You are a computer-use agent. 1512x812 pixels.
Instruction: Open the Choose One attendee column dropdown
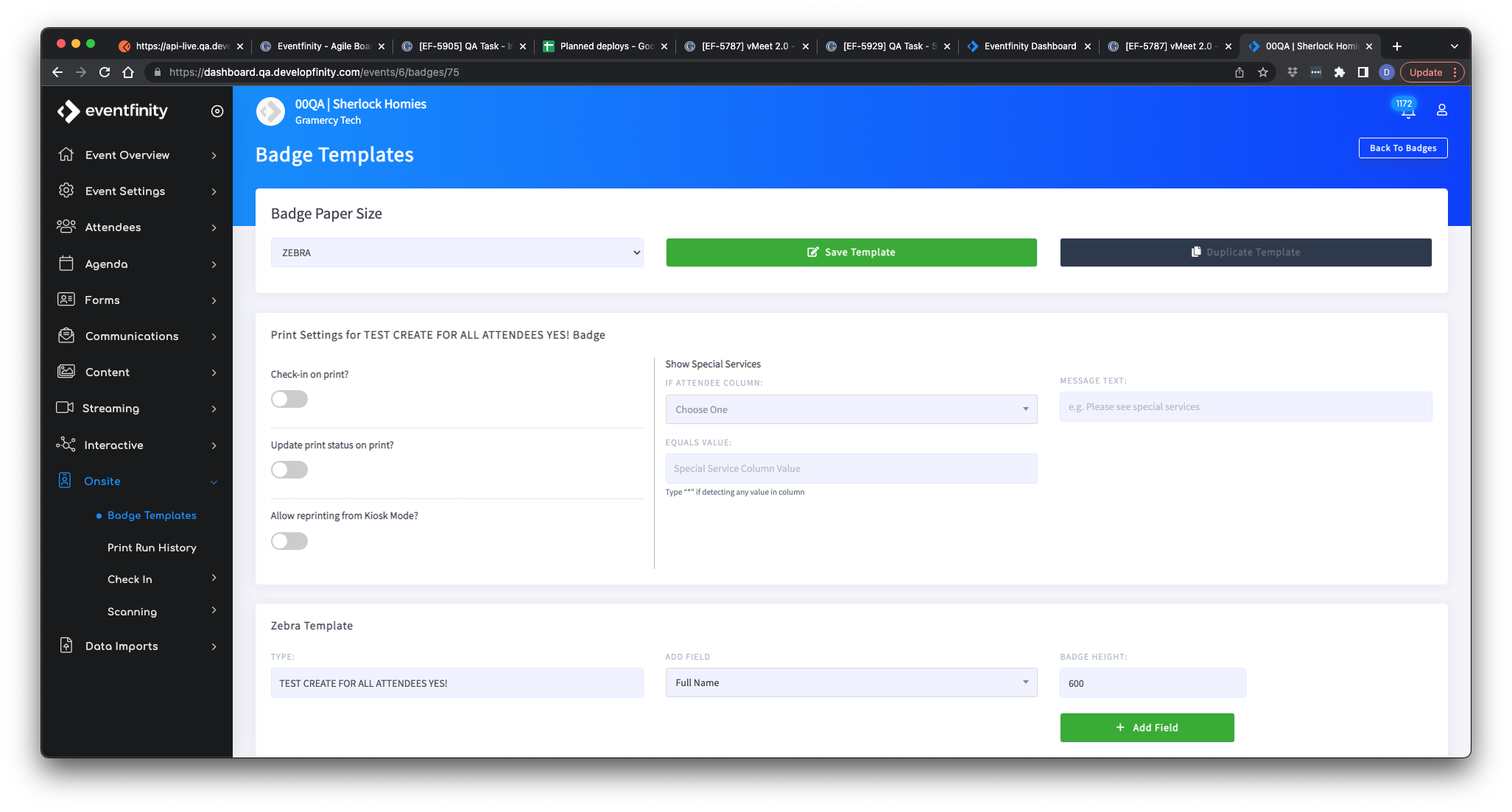tap(851, 409)
